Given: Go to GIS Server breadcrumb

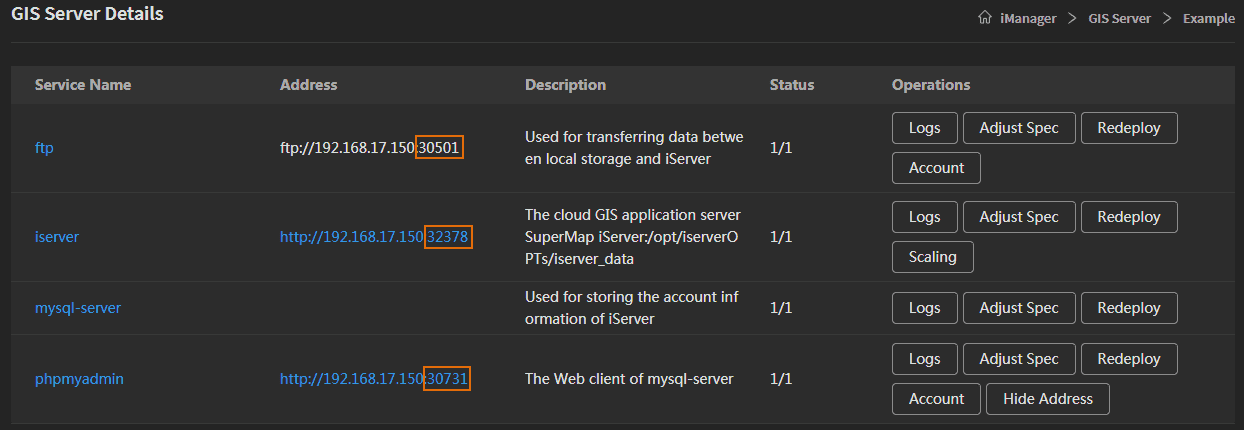Looking at the screenshot, I should [1119, 18].
